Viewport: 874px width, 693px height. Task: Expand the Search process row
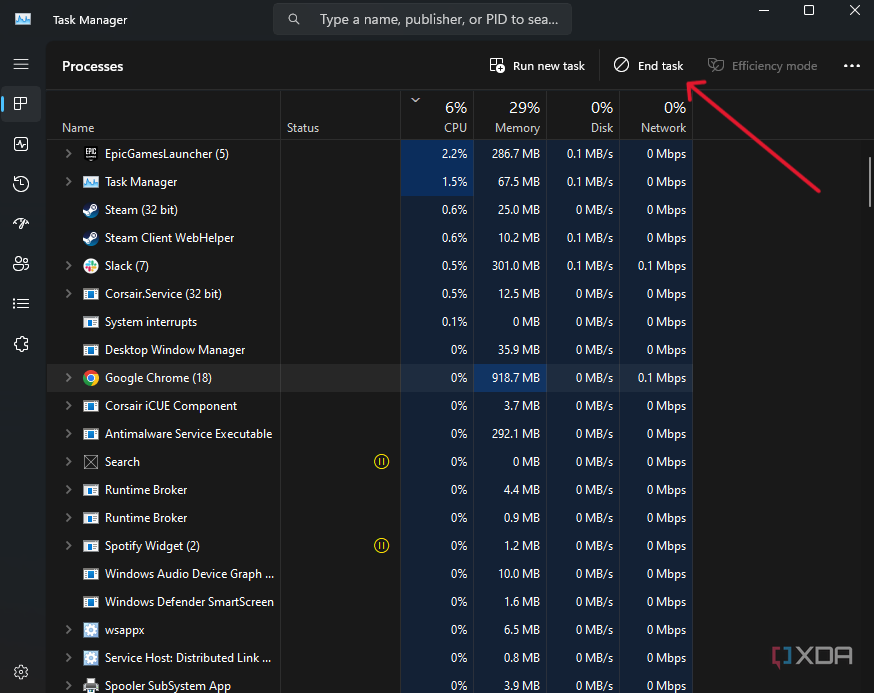[69, 462]
